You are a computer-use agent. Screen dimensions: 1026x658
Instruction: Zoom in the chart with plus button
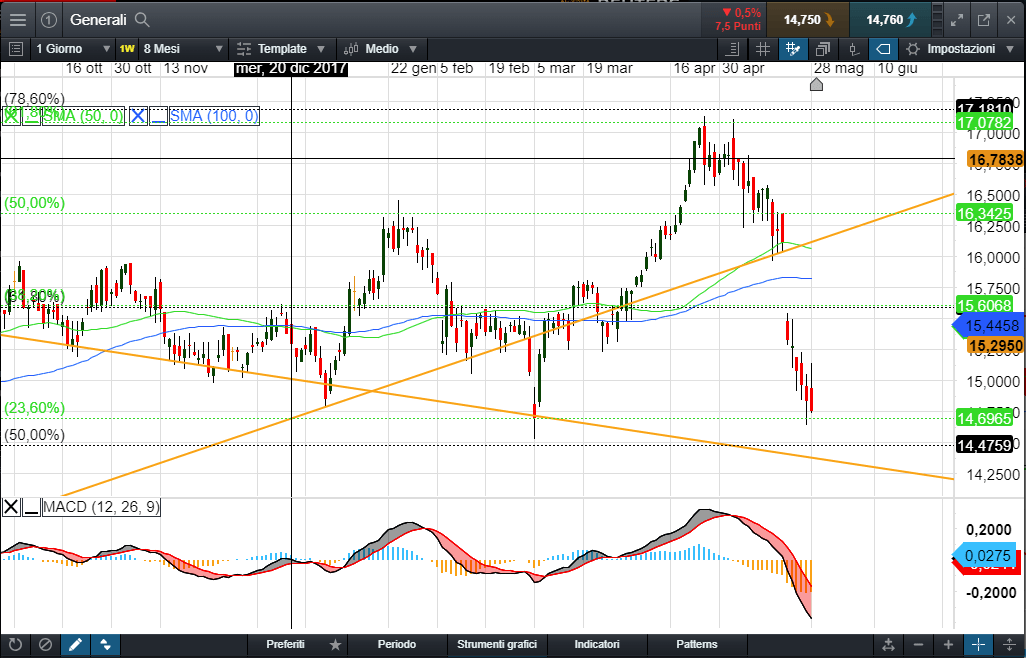tap(948, 645)
